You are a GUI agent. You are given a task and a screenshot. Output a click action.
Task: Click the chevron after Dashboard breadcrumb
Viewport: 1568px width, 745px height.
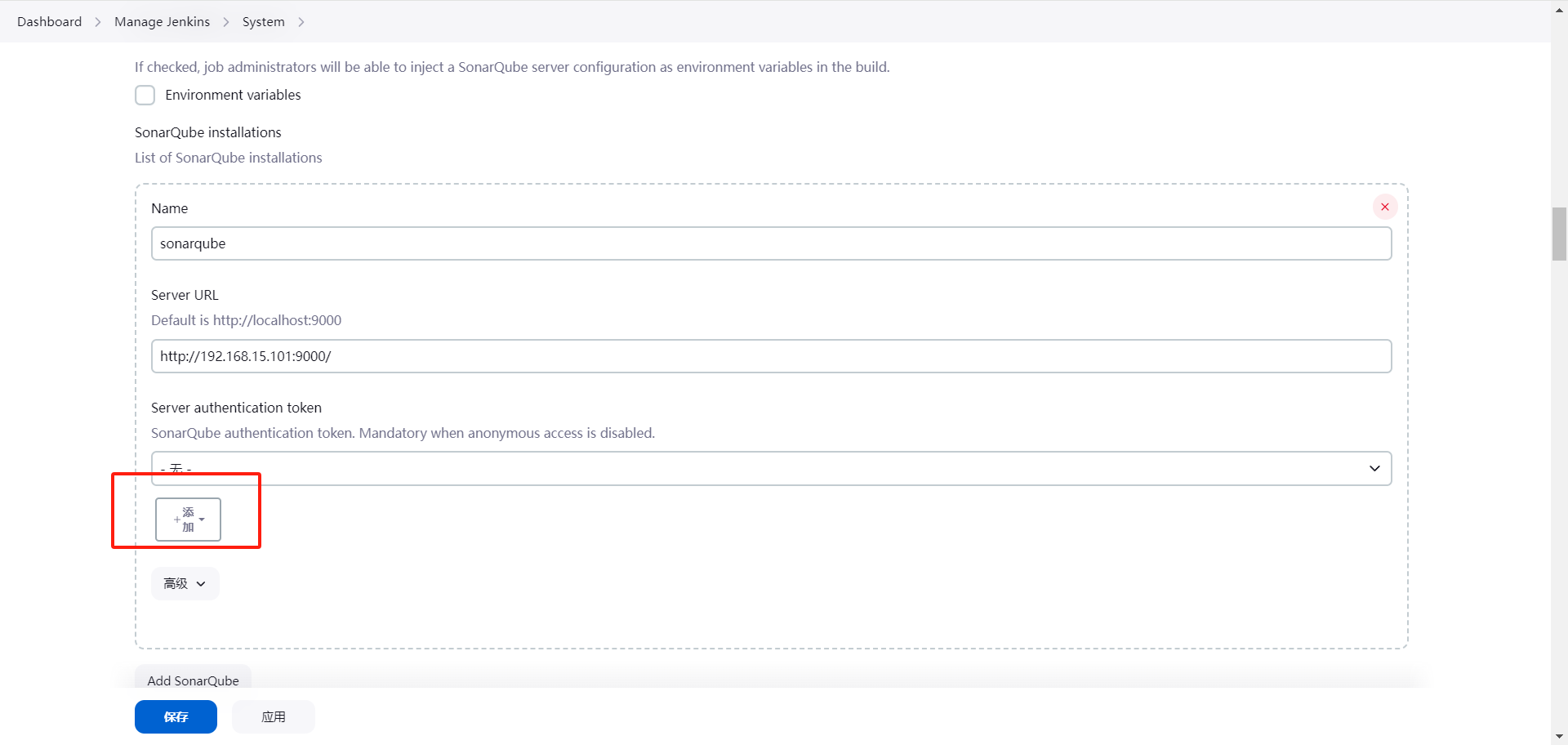pyautogui.click(x=98, y=22)
